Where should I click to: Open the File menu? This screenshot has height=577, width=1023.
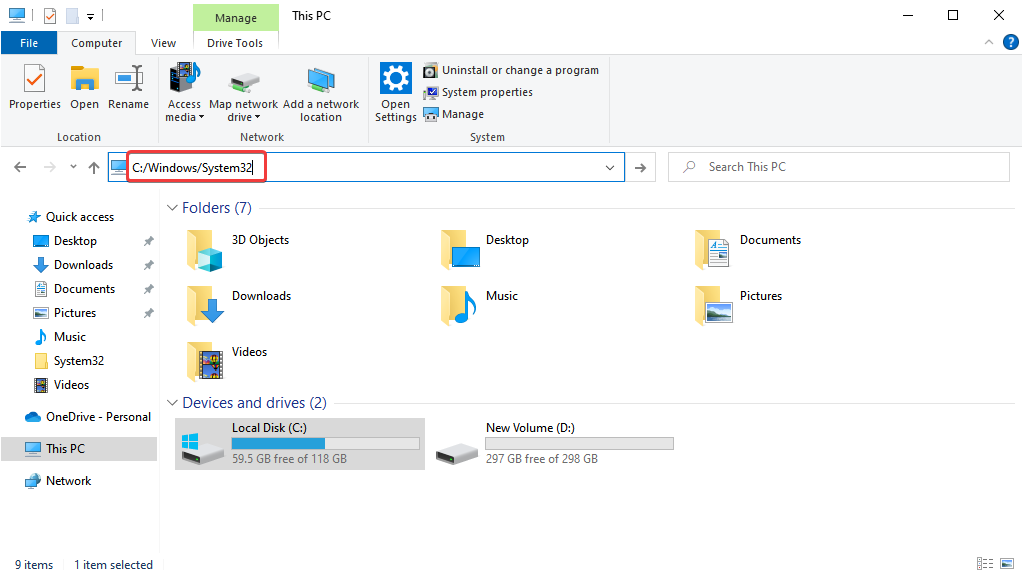(29, 43)
